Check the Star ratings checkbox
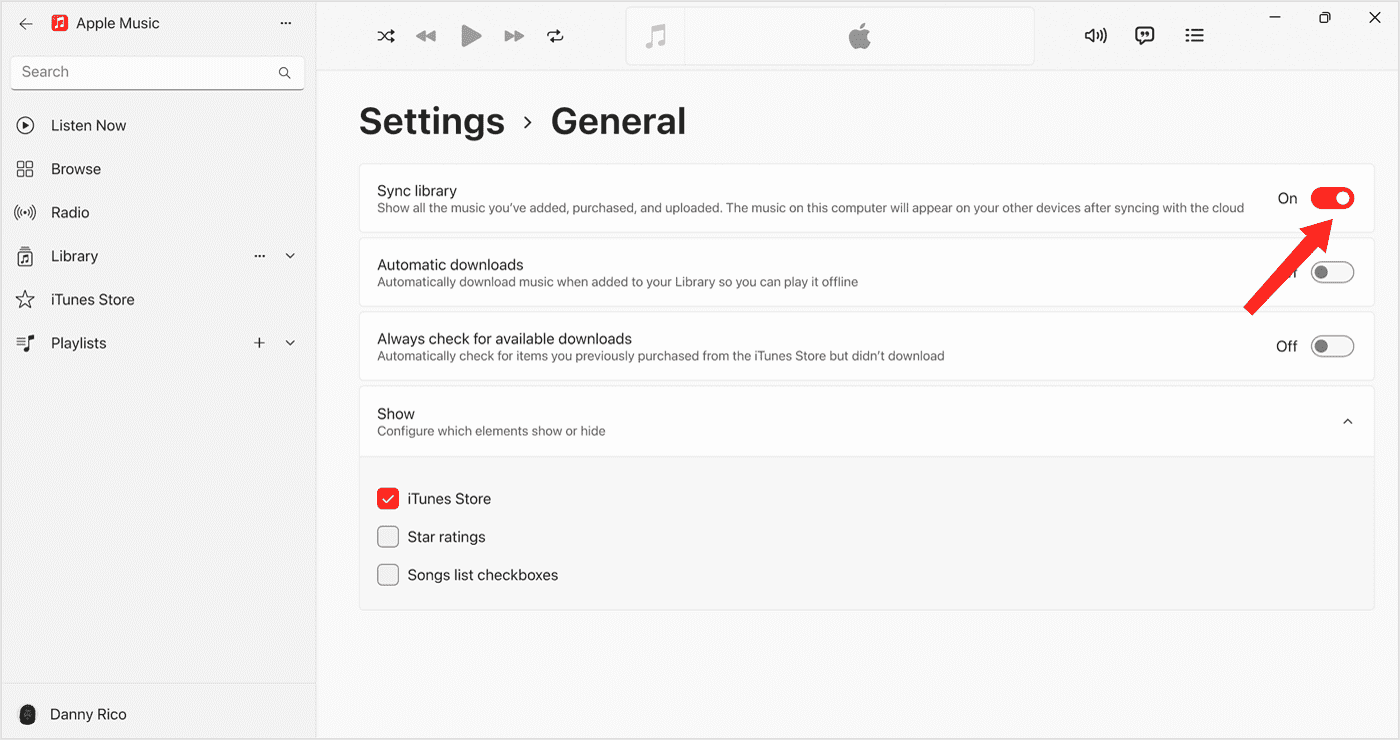Screen dimensions: 1400x740 pos(388,537)
